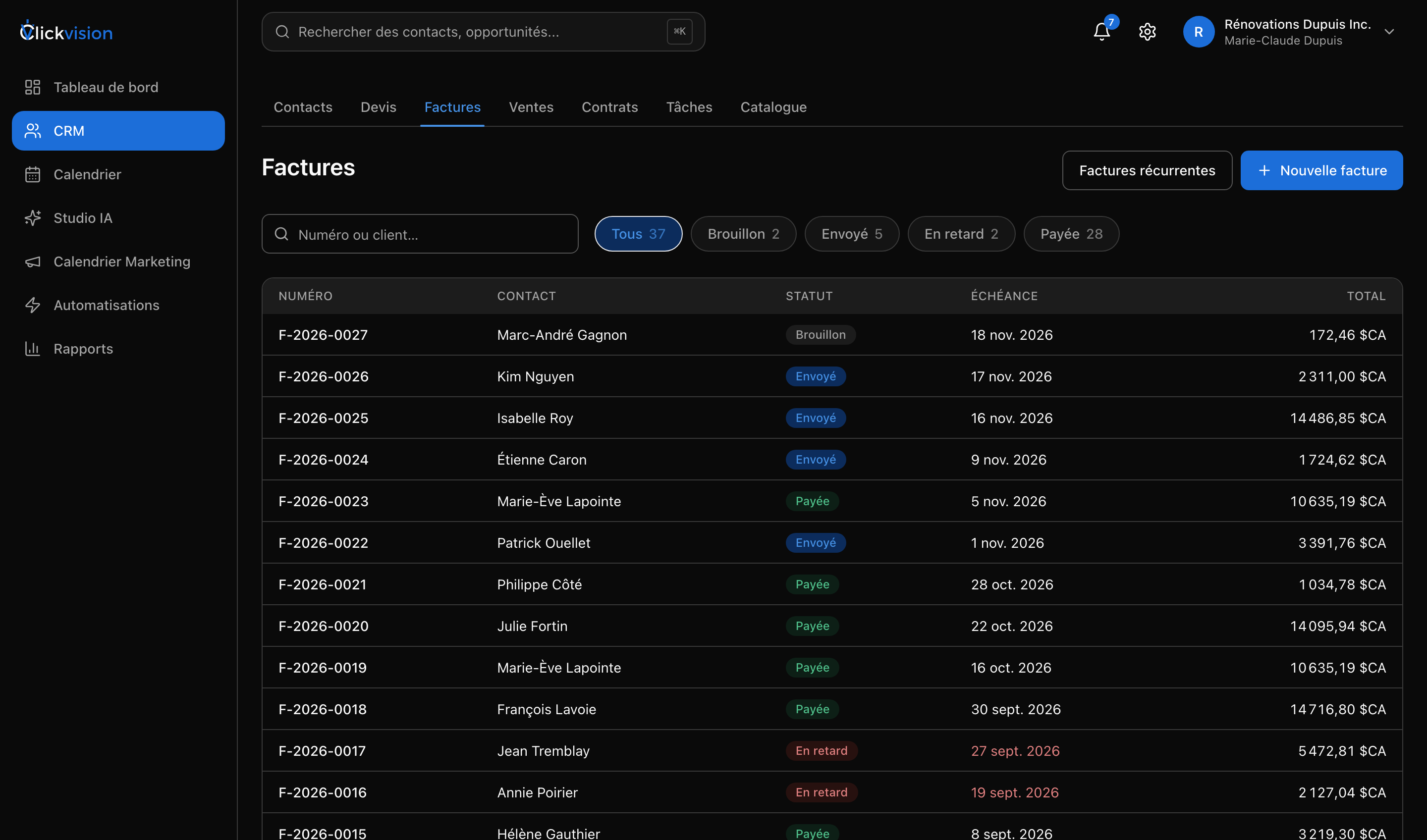Filter invoices by Brouillon
This screenshot has height=840, width=1427.
pyautogui.click(x=744, y=234)
